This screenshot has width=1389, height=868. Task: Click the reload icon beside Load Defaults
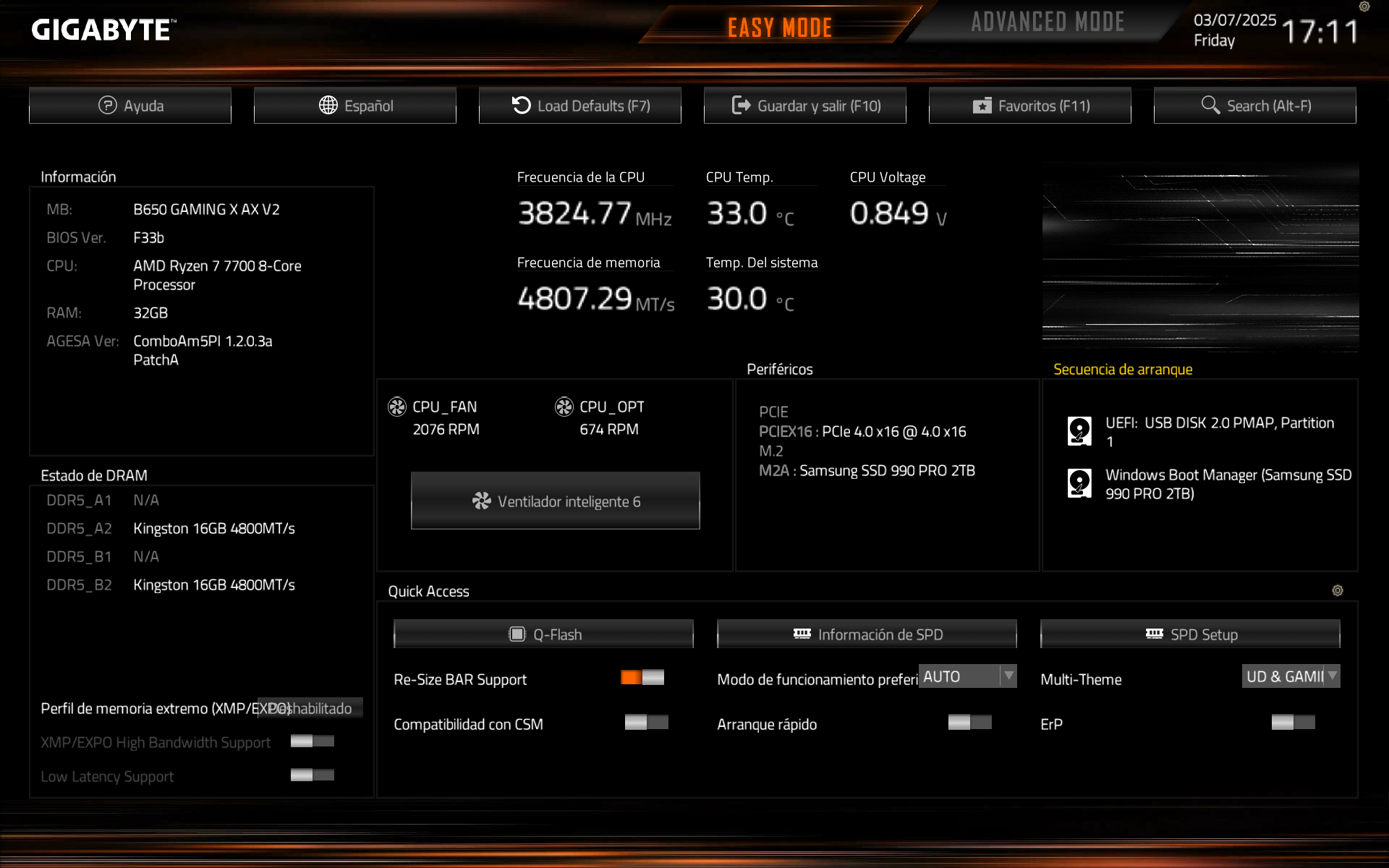(522, 106)
